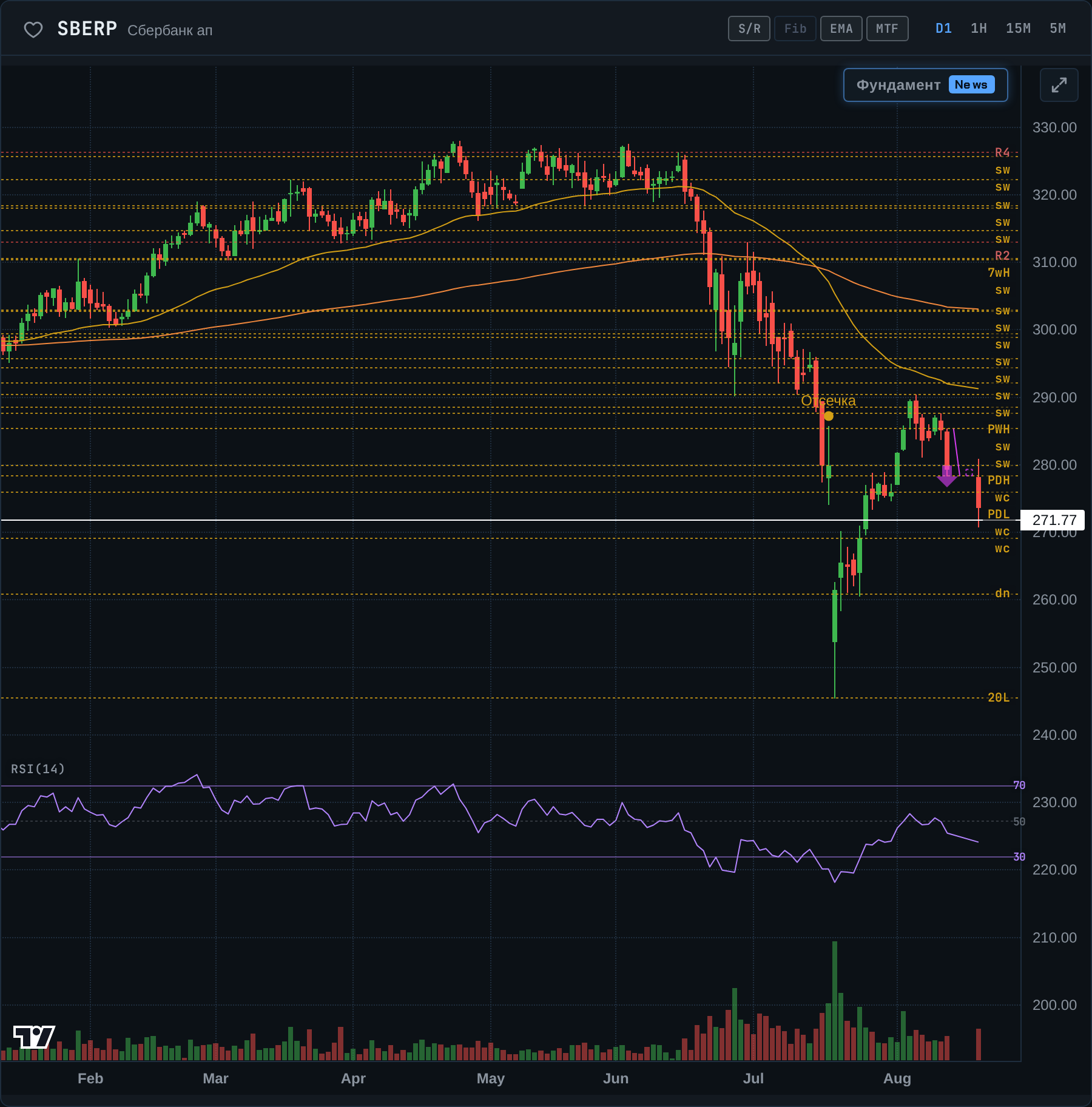Click the RSI 30 oversold level label
The height and width of the screenshot is (1107, 1092).
point(1019,857)
